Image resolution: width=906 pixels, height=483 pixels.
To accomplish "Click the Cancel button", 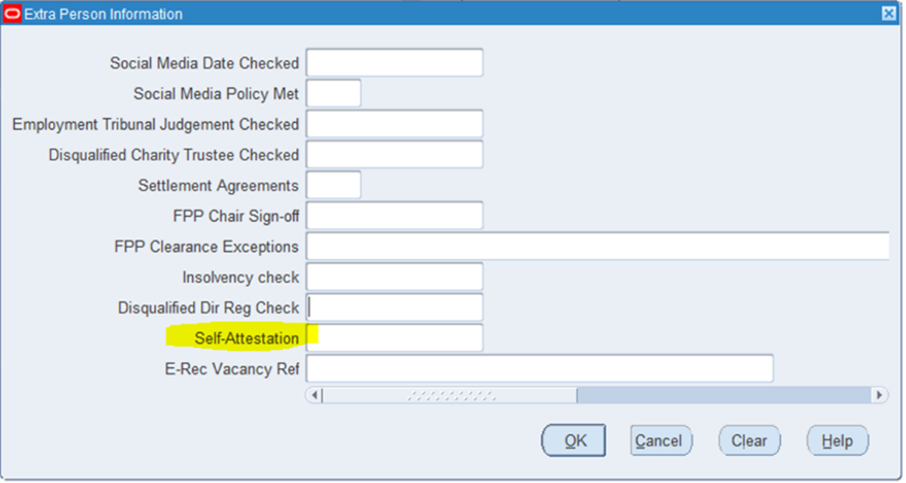I will point(661,441).
